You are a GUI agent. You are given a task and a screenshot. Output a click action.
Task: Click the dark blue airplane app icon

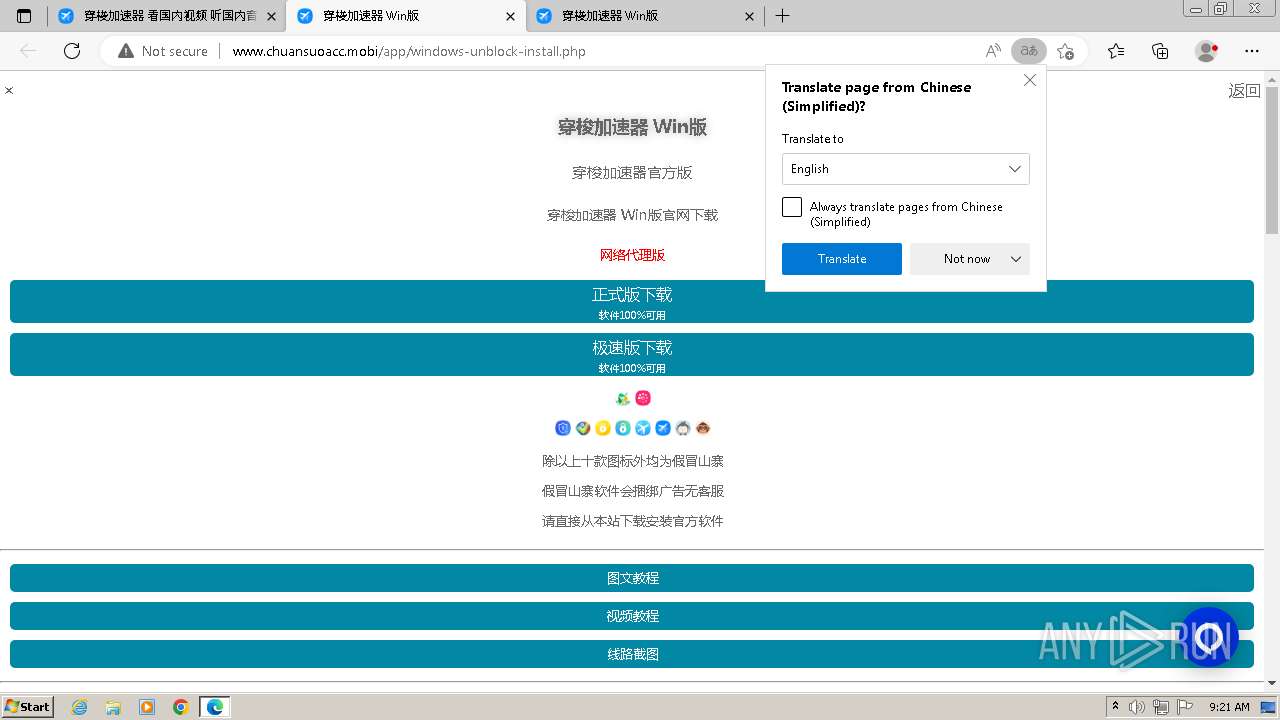[x=663, y=428]
